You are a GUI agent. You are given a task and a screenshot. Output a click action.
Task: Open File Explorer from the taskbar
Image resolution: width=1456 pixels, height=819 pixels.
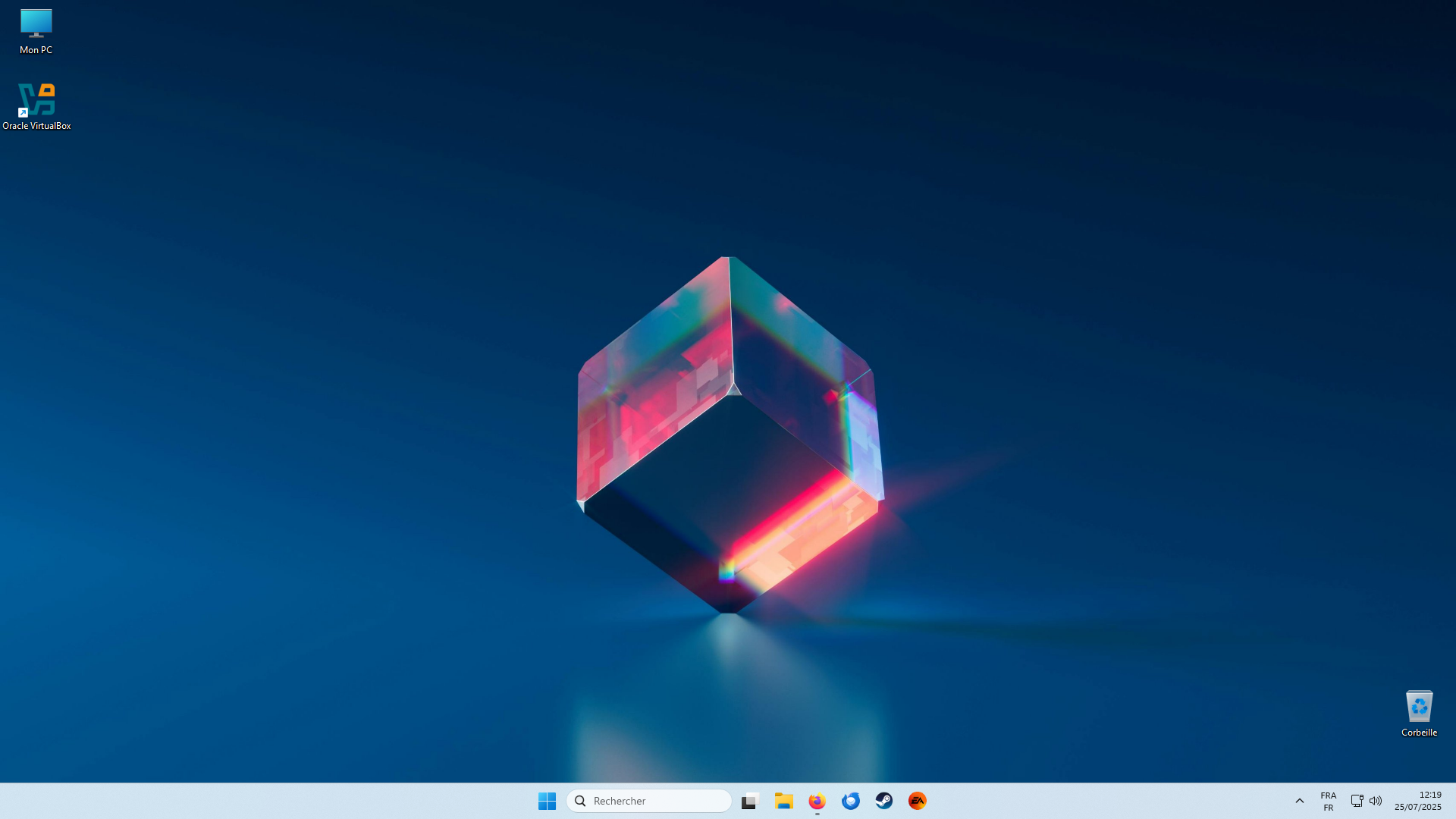(x=783, y=801)
